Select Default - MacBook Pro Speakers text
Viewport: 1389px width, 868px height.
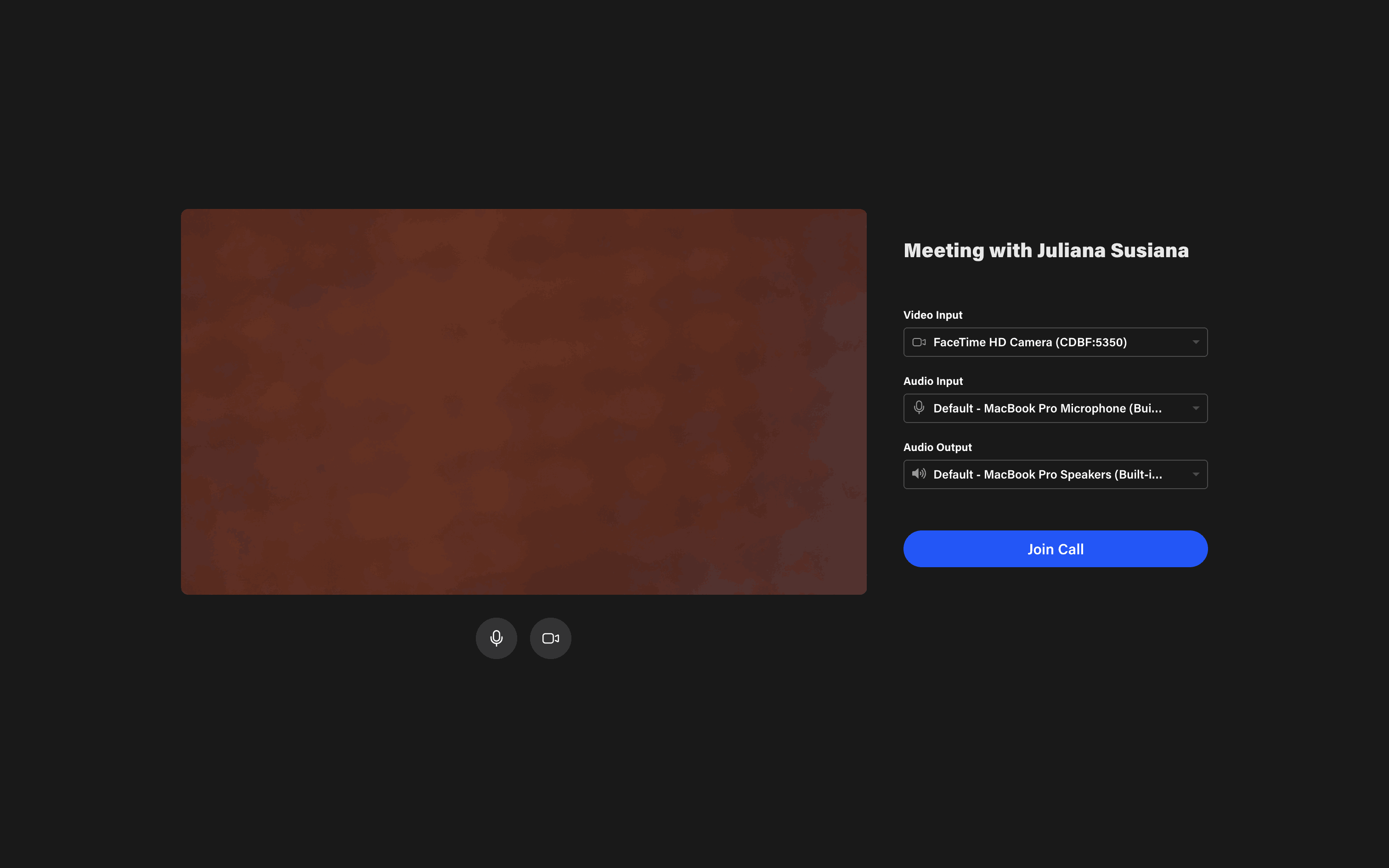(x=1047, y=474)
